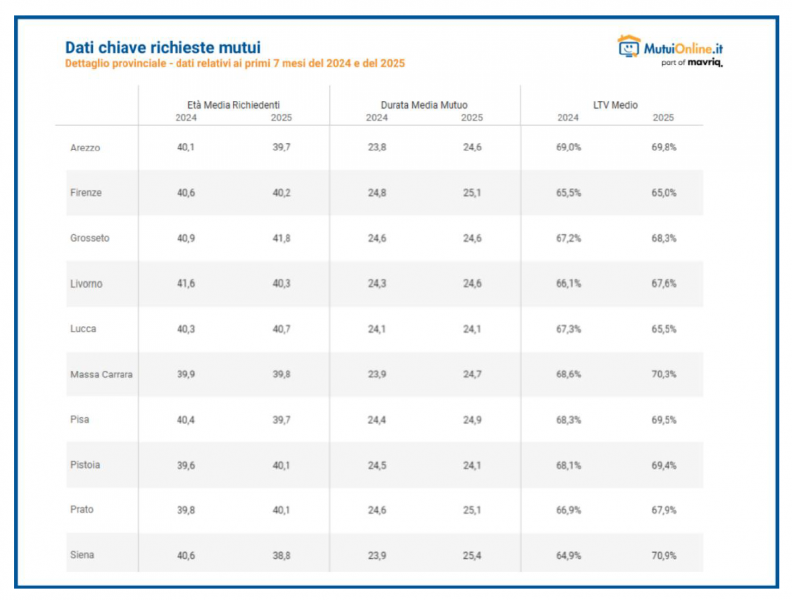The image size is (792, 600).
Task: Click the Siena row label
Action: [x=83, y=555]
